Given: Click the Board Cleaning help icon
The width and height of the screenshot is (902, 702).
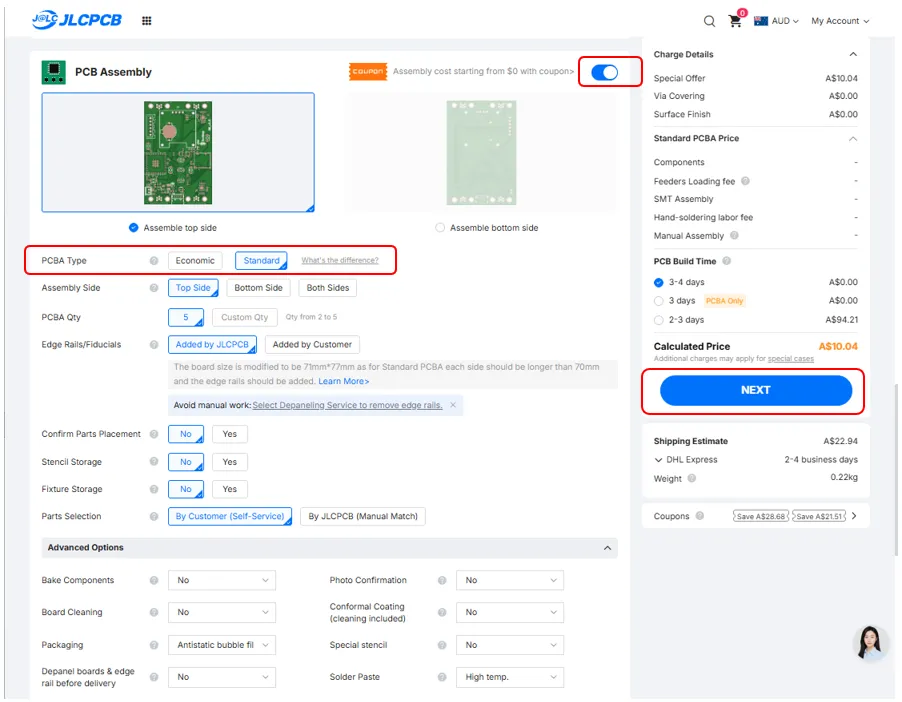Looking at the screenshot, I should (x=154, y=612).
